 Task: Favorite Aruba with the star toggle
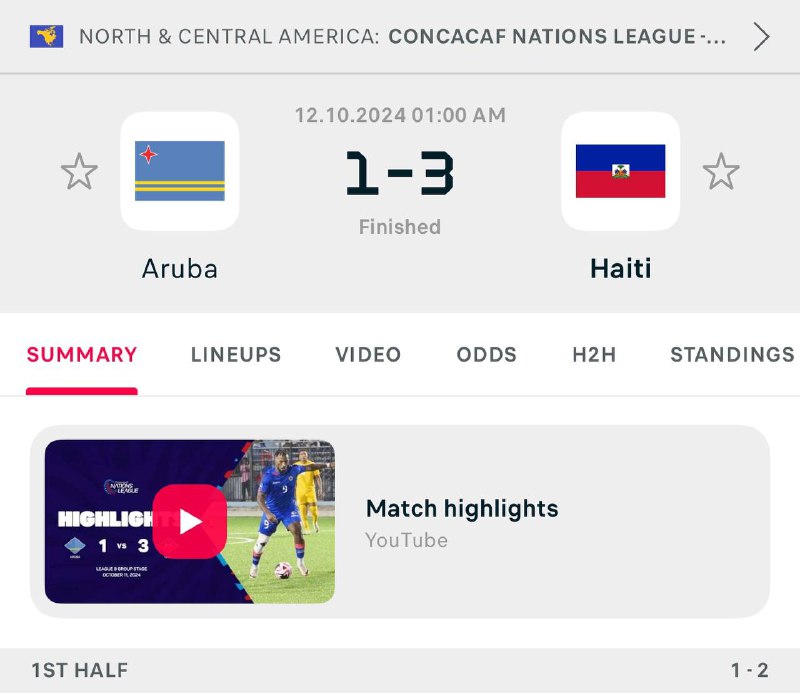pyautogui.click(x=79, y=172)
